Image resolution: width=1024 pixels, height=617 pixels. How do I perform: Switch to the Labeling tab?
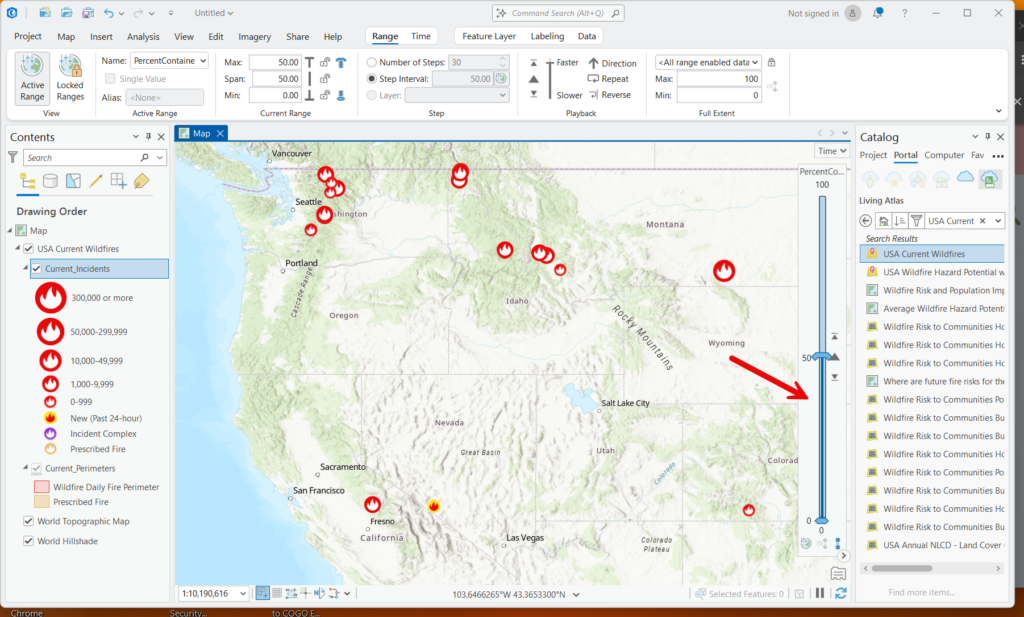[547, 37]
